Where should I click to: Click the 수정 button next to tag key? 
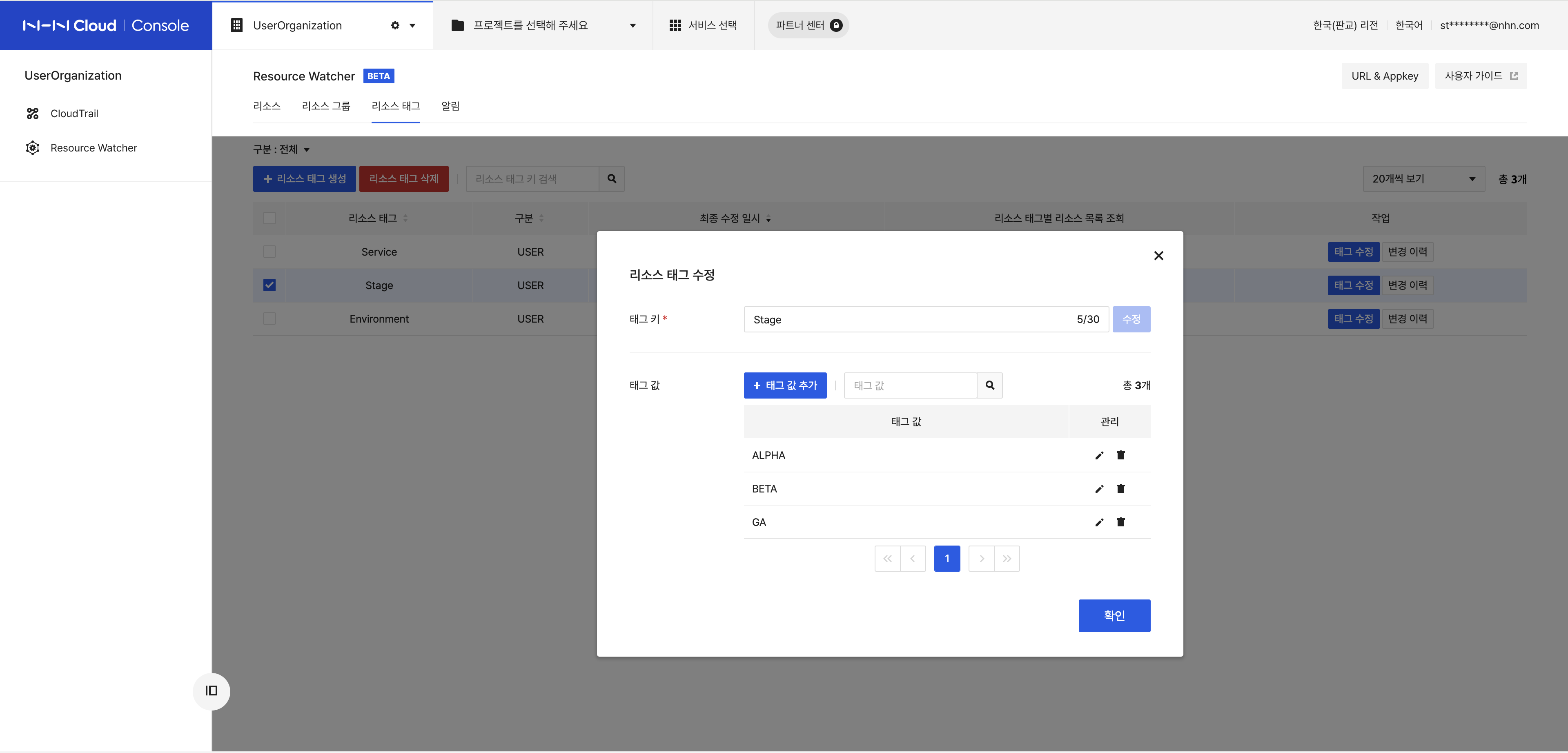1131,320
